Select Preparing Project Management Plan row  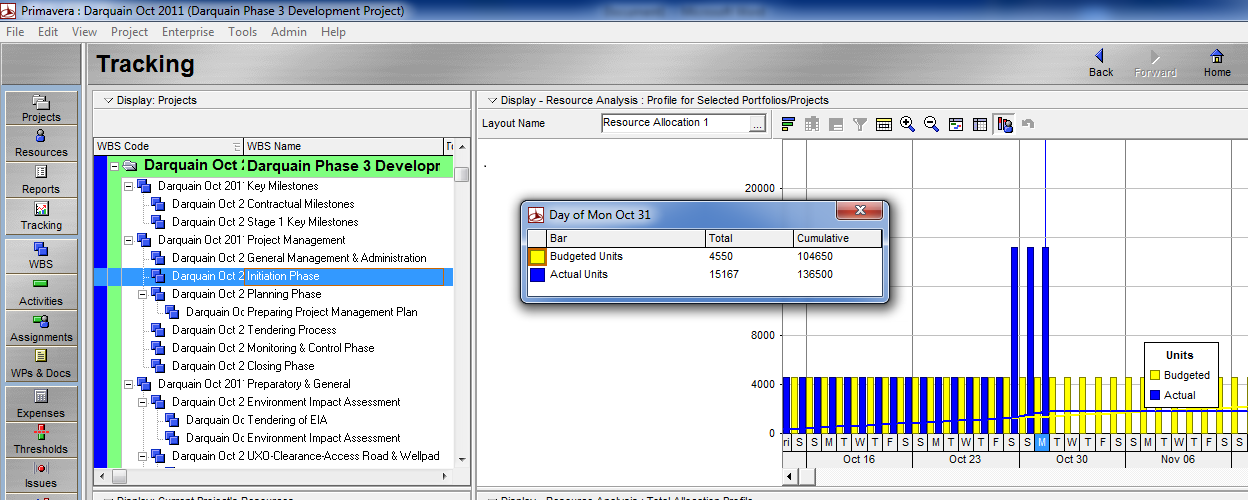tap(273, 312)
